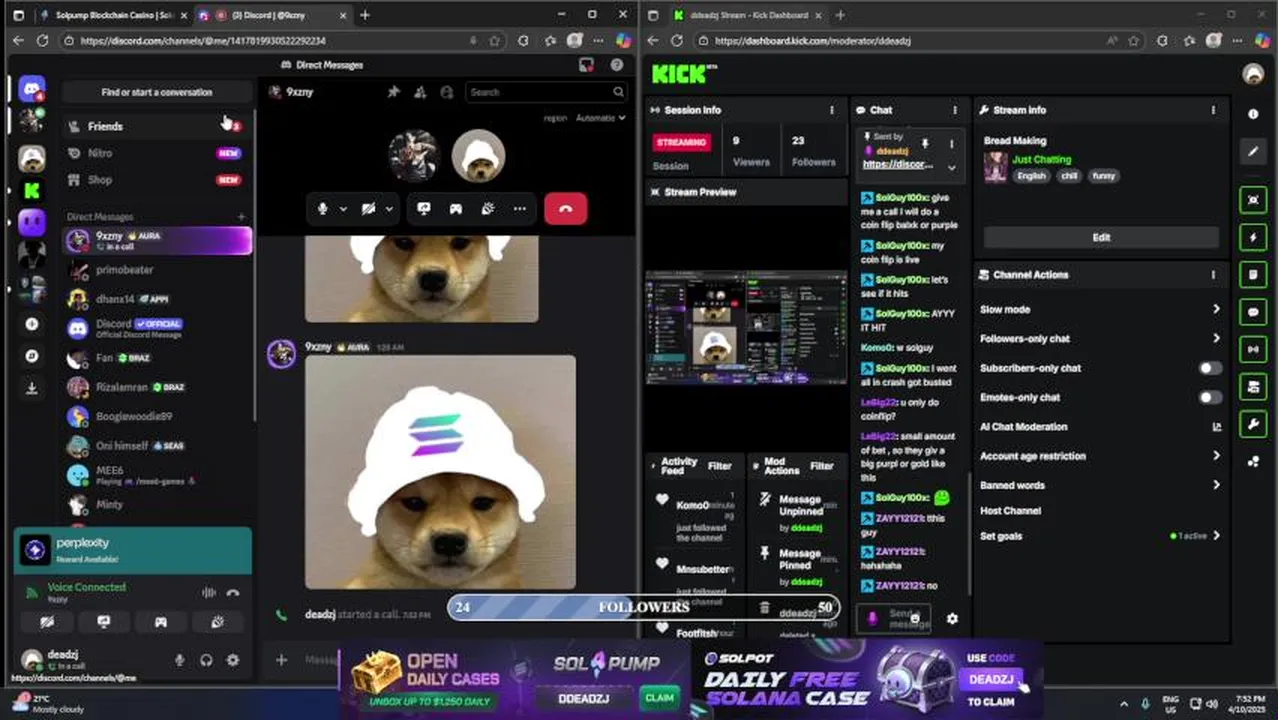
Task: Open Set goals option
Action: click(1100, 536)
